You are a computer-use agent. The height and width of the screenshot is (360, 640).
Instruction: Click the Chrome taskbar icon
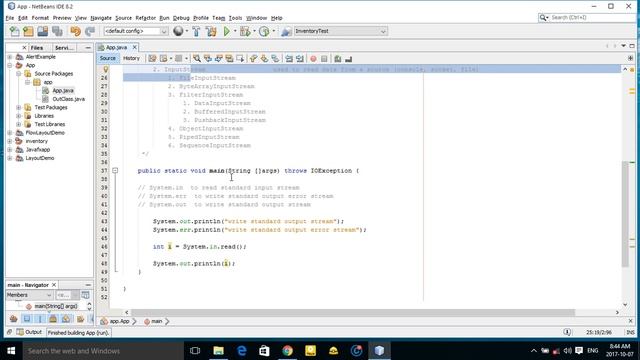point(288,351)
